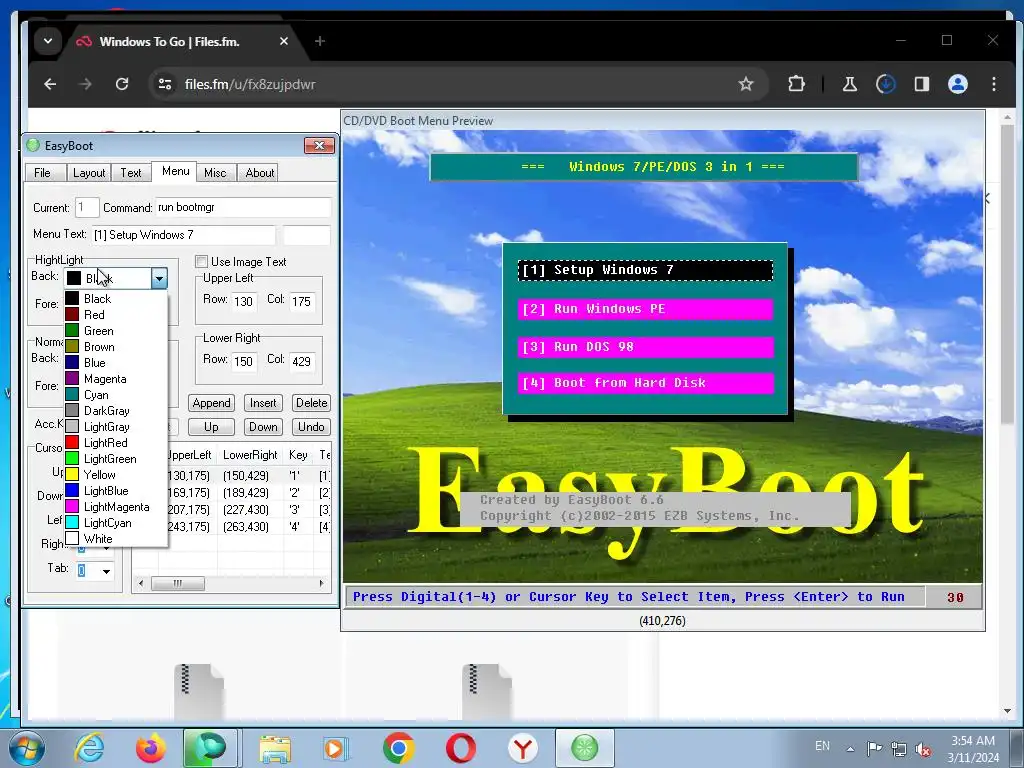The image size is (1024, 768).
Task: Click the Undo button
Action: point(312,427)
